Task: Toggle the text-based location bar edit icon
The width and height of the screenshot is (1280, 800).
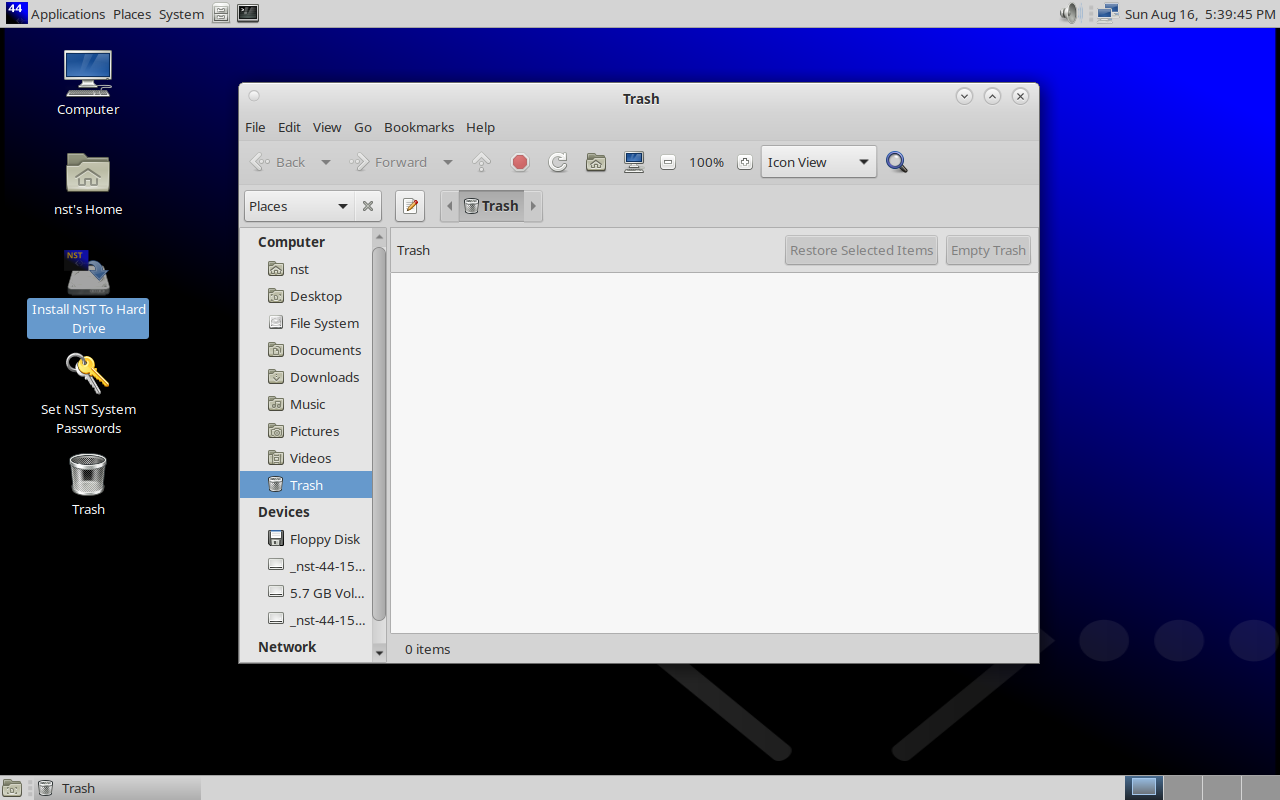Action: click(410, 206)
